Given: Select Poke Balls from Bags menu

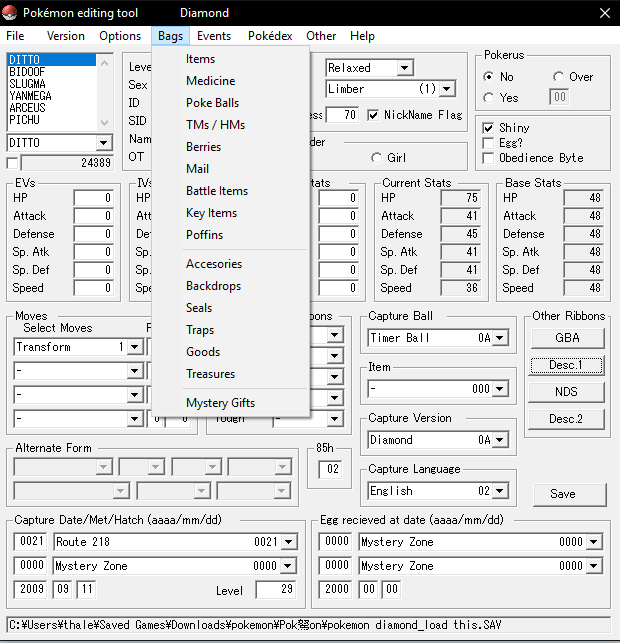Looking at the screenshot, I should click(x=212, y=103).
